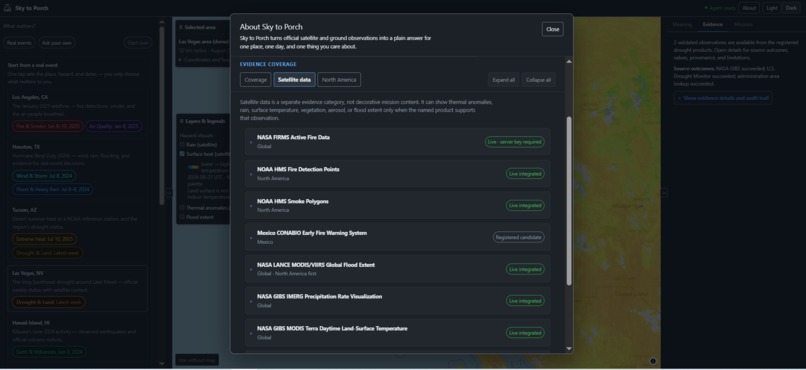Pick Fire & Smoke Jan 8–10, 2025 chip

(x=47, y=126)
